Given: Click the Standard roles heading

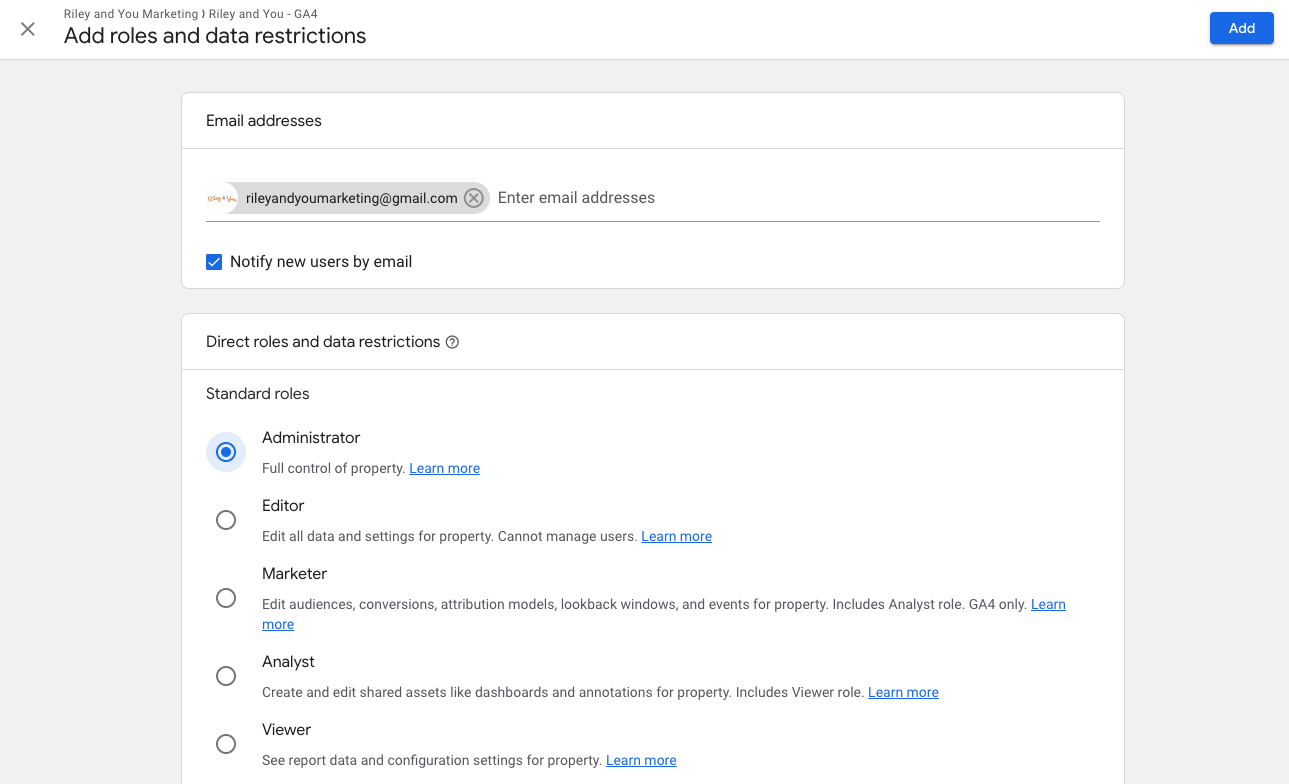Looking at the screenshot, I should click(258, 394).
